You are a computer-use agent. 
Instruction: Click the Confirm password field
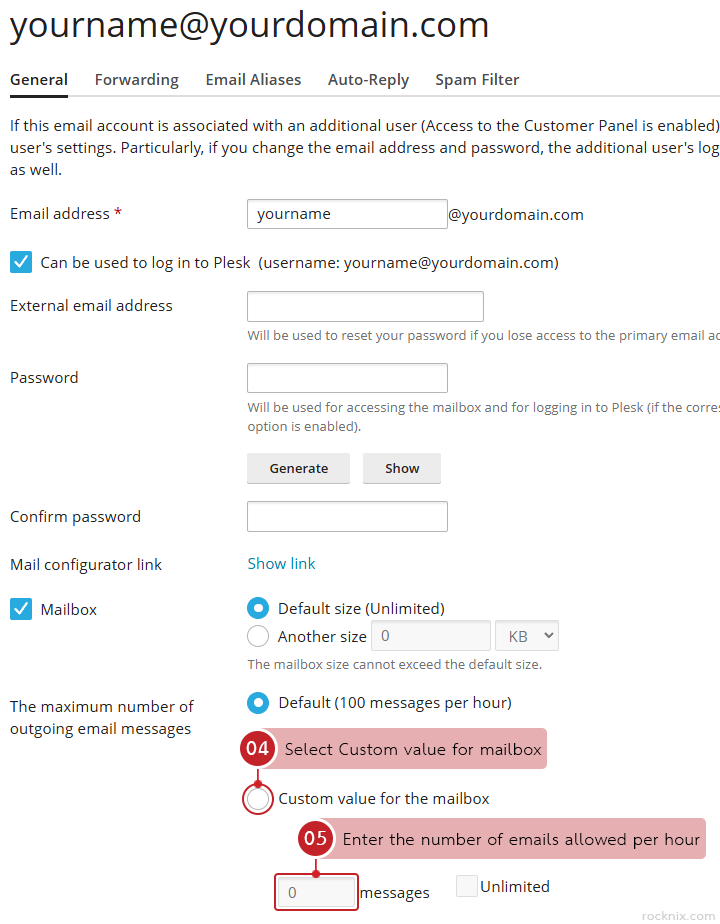coord(346,517)
